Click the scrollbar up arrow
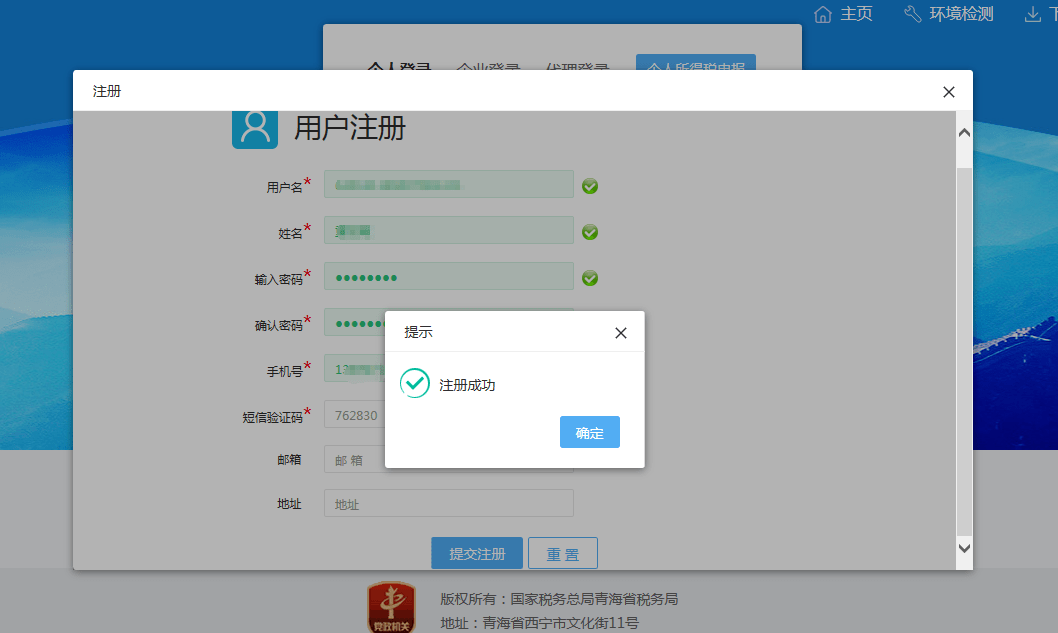Screen dimensions: 1058x633 click(963, 131)
